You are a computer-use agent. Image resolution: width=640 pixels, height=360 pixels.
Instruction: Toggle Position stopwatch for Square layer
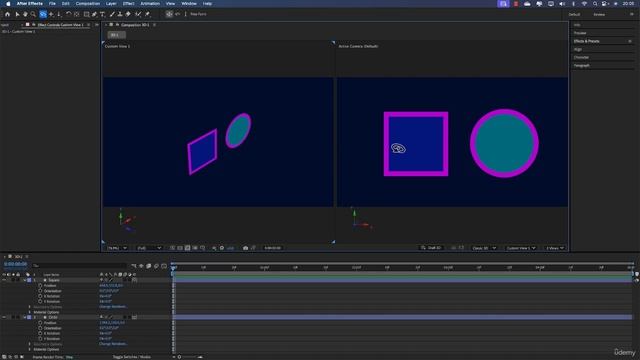tap(40, 286)
